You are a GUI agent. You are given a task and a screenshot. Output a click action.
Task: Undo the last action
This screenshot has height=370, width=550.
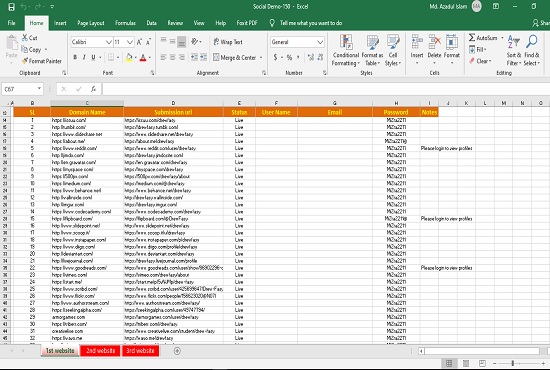click(x=24, y=7)
